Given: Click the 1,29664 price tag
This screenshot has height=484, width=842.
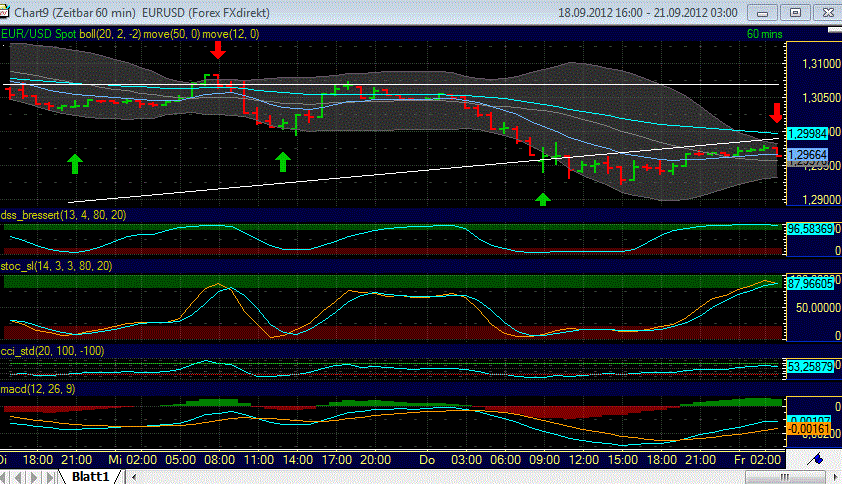Looking at the screenshot, I should click(808, 155).
